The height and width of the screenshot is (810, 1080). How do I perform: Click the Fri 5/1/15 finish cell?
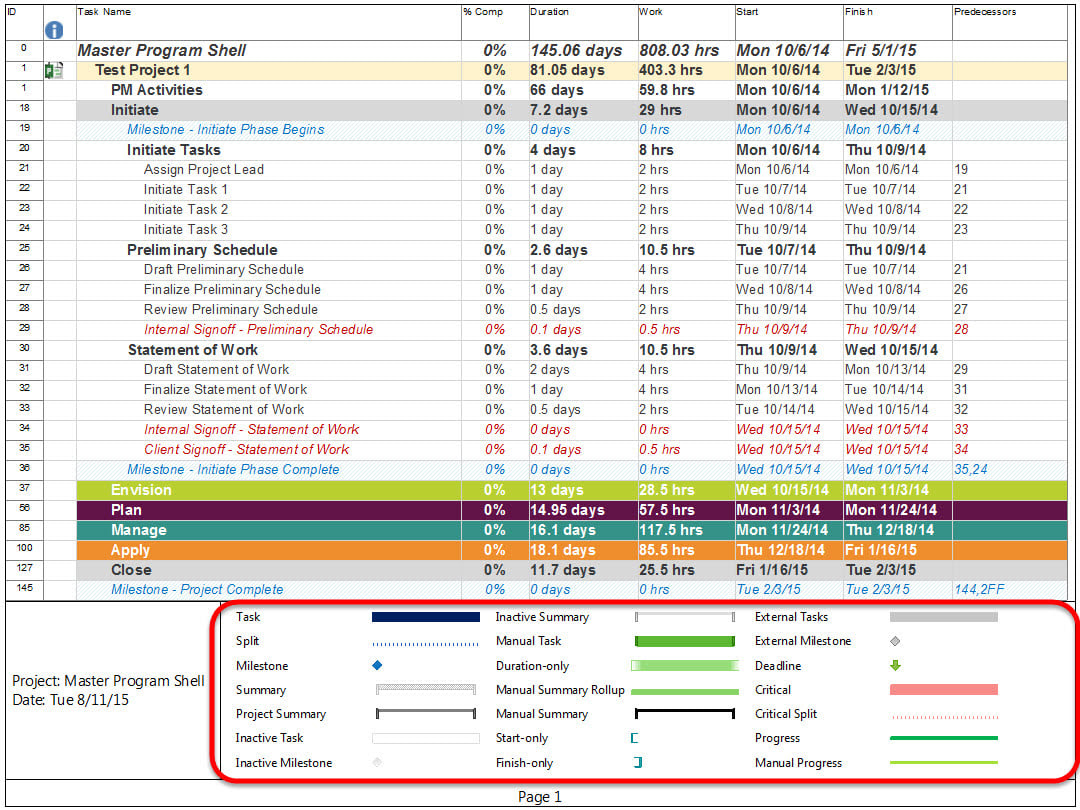pyautogui.click(x=898, y=50)
